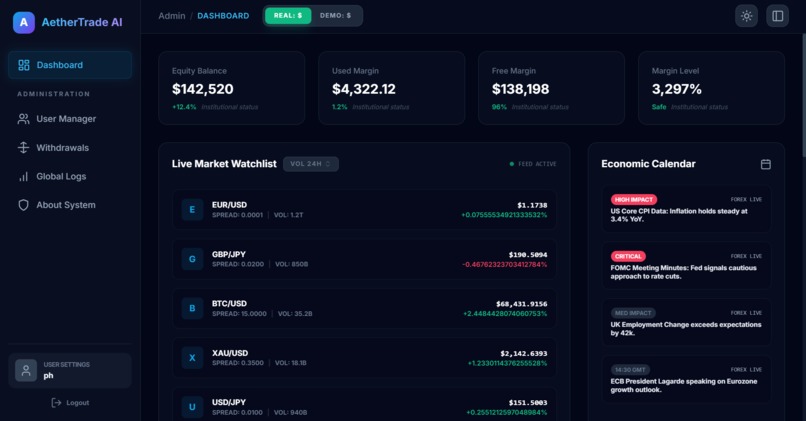Screen dimensions: 806x421
Task: Click the 14:30 GMT time badge
Action: tap(630, 370)
